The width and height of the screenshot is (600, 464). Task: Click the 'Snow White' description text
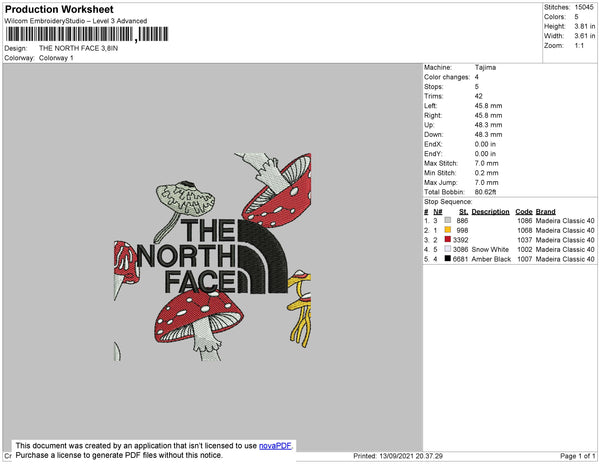coord(490,249)
